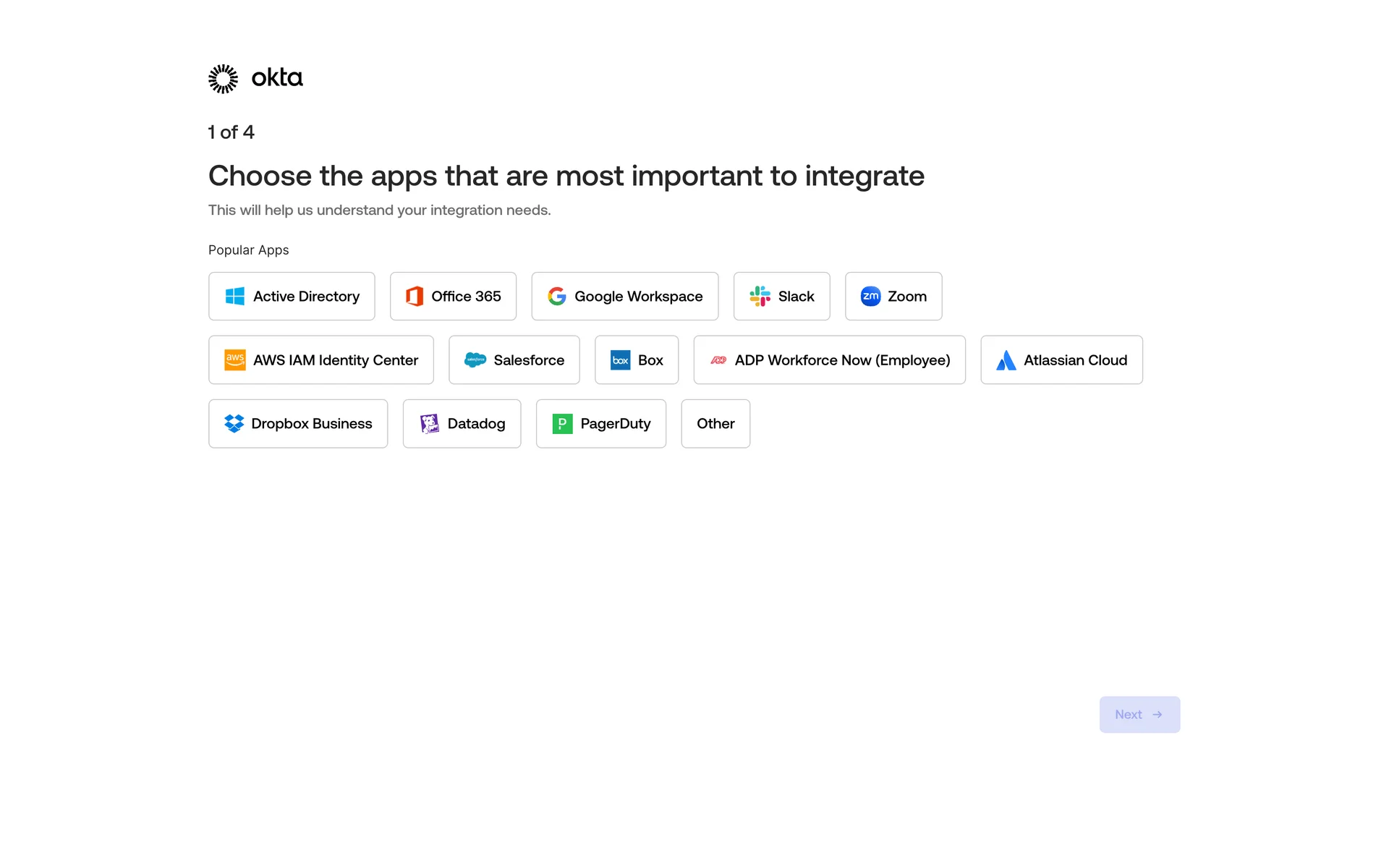1389x868 pixels.
Task: Click the Atlassian triangle icon
Action: [x=1006, y=360]
